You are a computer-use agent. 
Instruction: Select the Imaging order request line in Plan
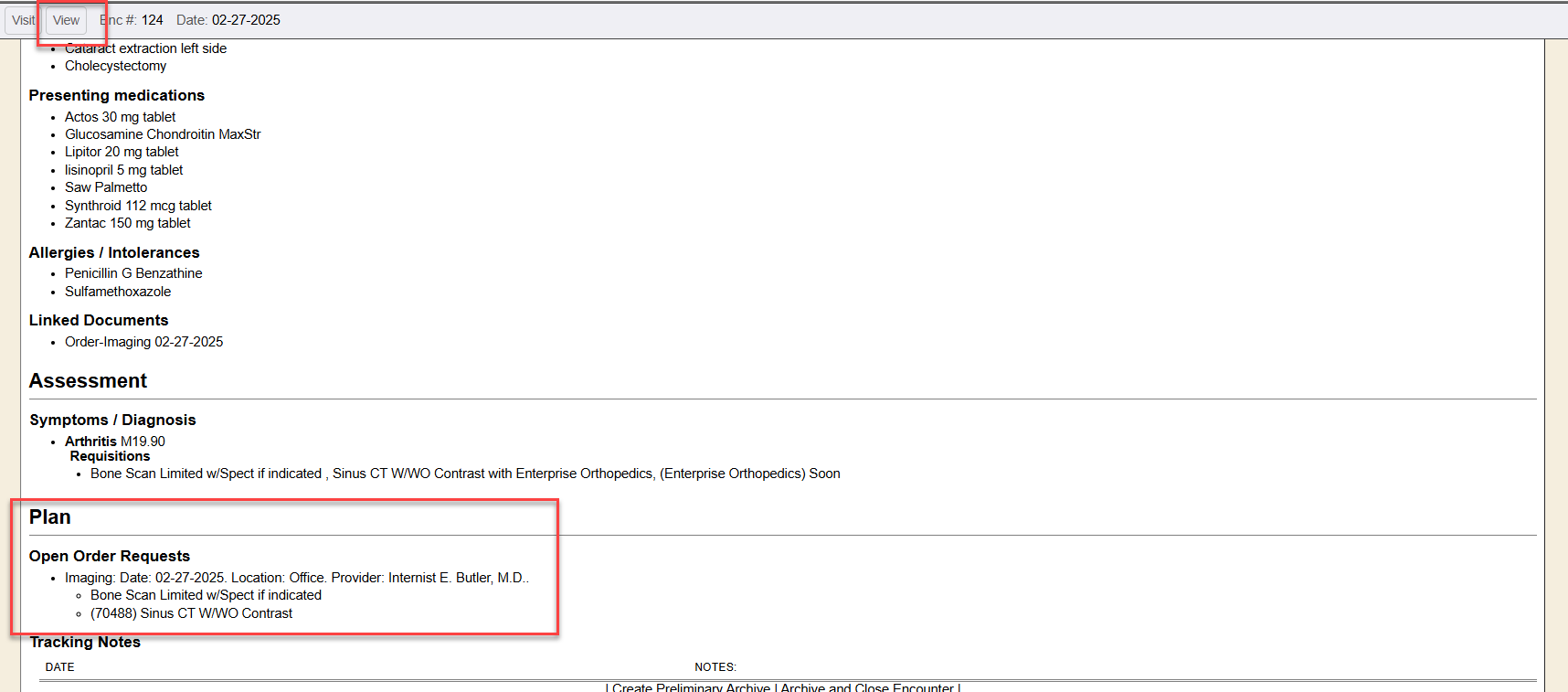296,578
